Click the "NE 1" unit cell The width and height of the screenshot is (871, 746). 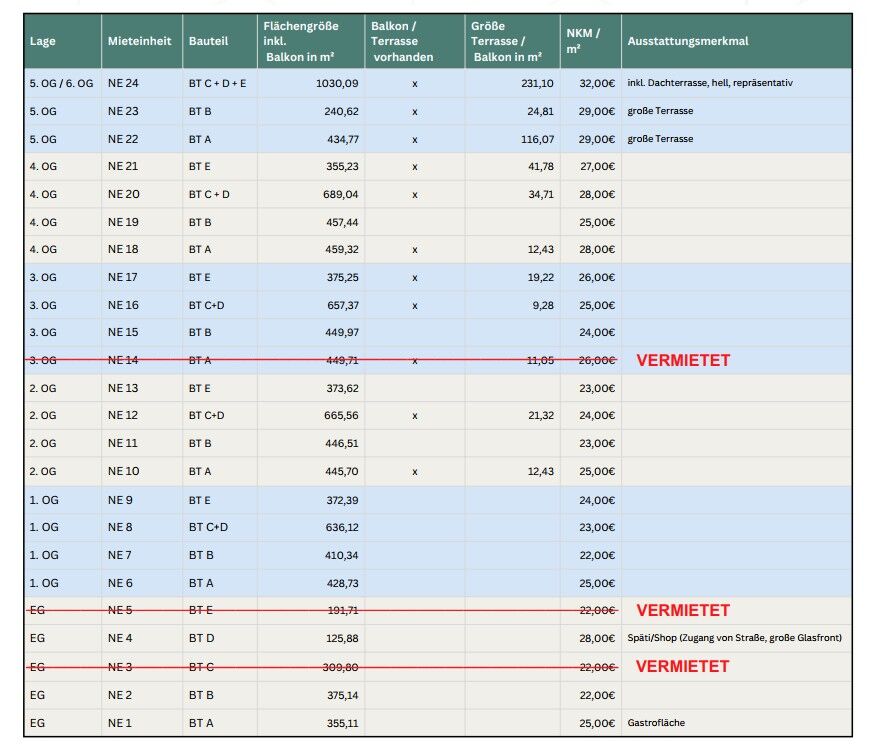(120, 722)
